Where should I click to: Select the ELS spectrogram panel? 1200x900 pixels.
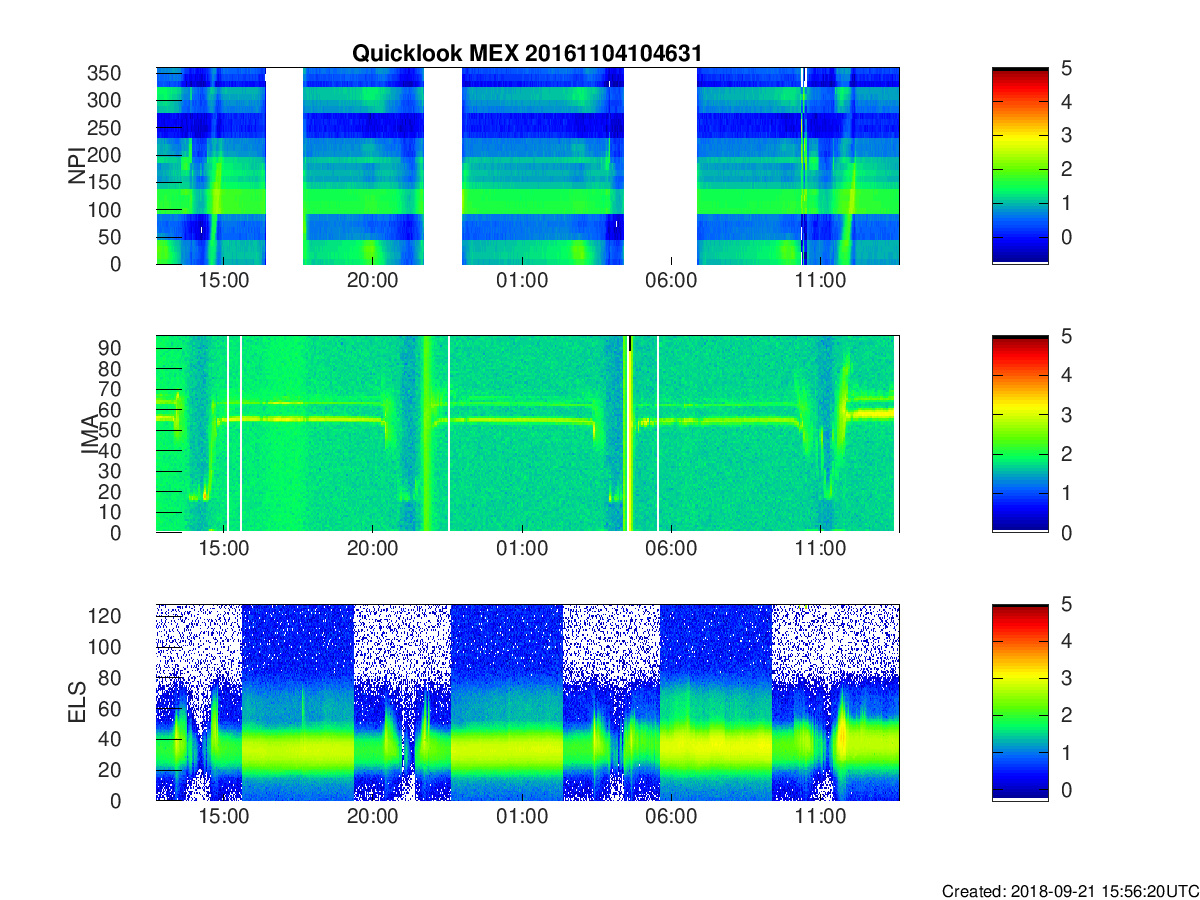point(528,702)
